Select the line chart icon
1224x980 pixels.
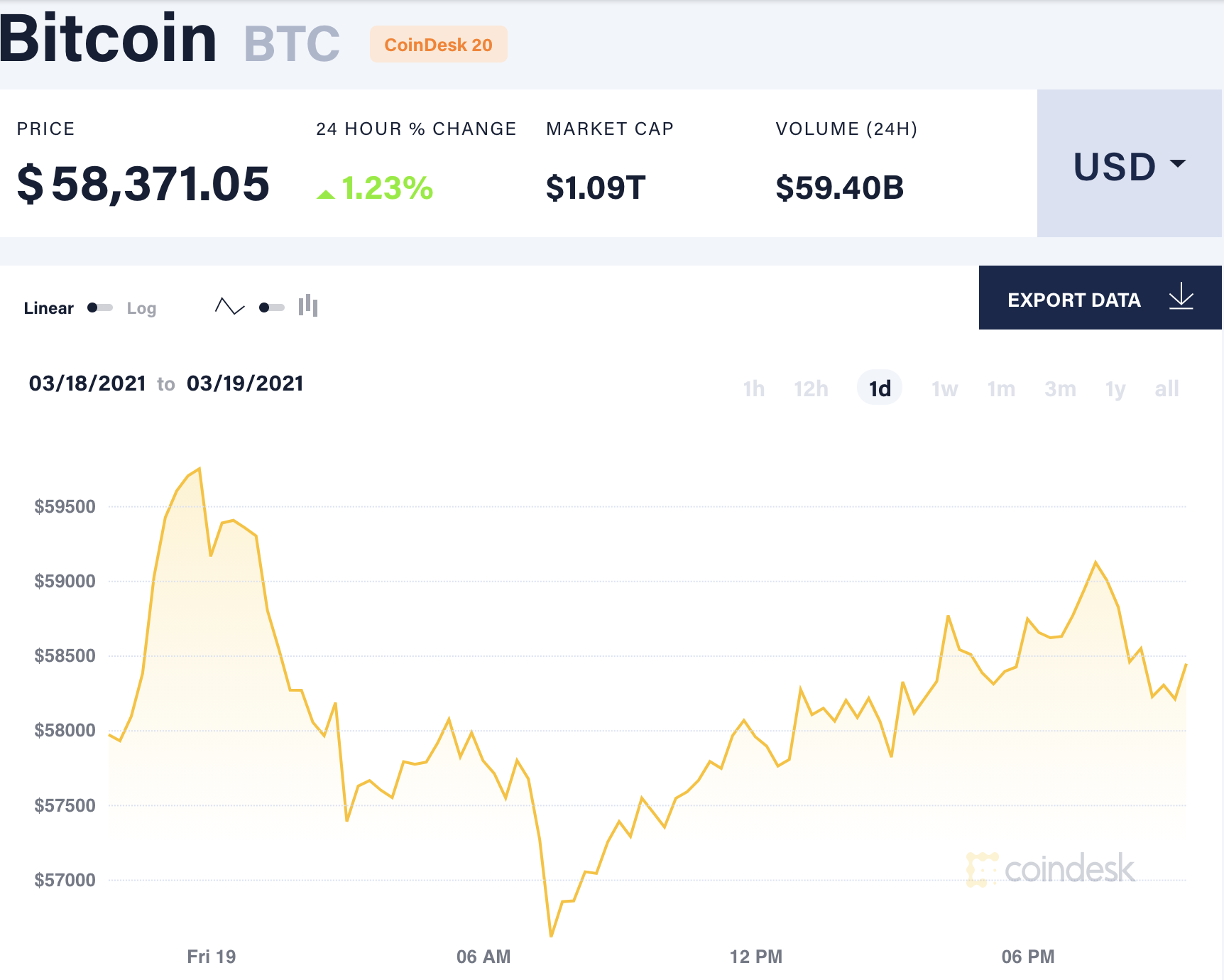(x=229, y=307)
